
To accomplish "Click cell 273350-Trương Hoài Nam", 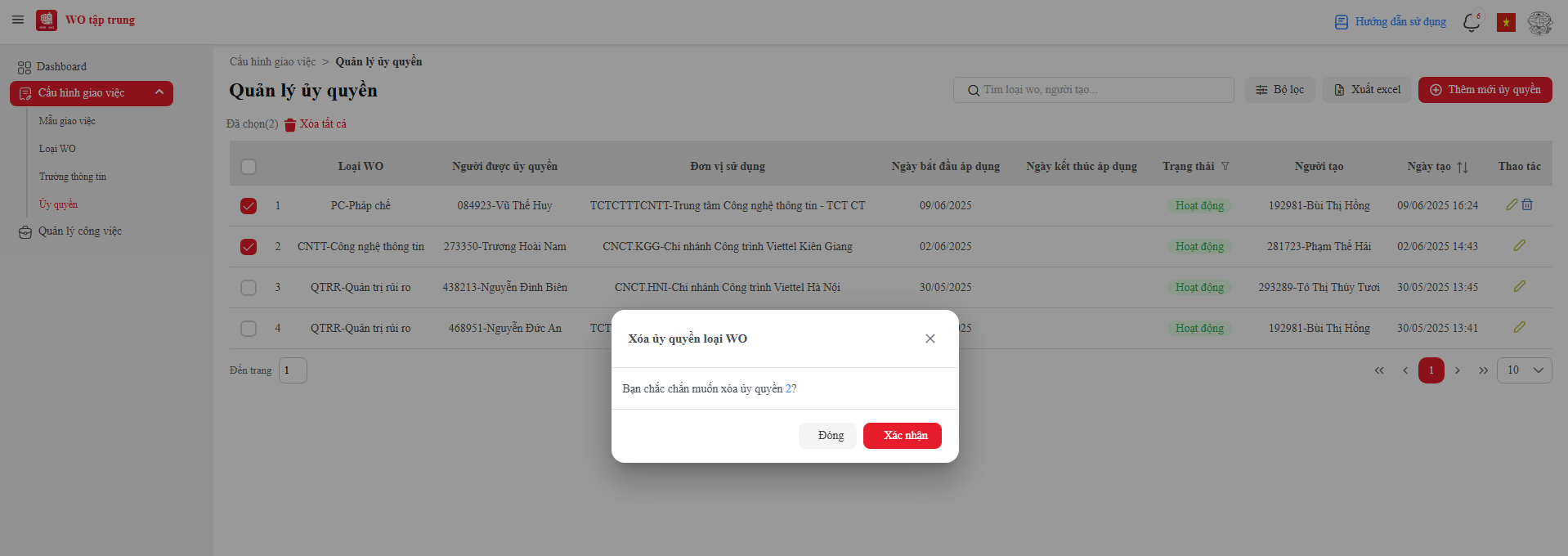I will [x=505, y=247].
